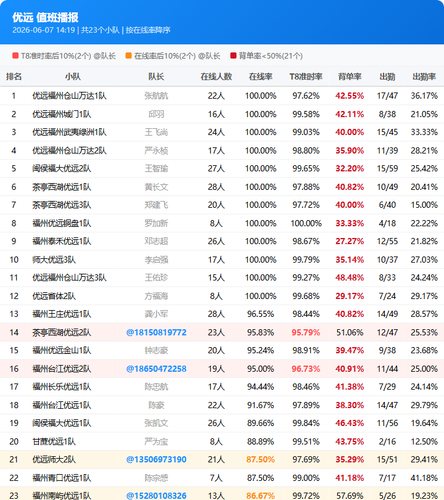This screenshot has width=444, height=500.
Task: Click the 100.00% T8 value in rank 8
Action: coord(306,223)
